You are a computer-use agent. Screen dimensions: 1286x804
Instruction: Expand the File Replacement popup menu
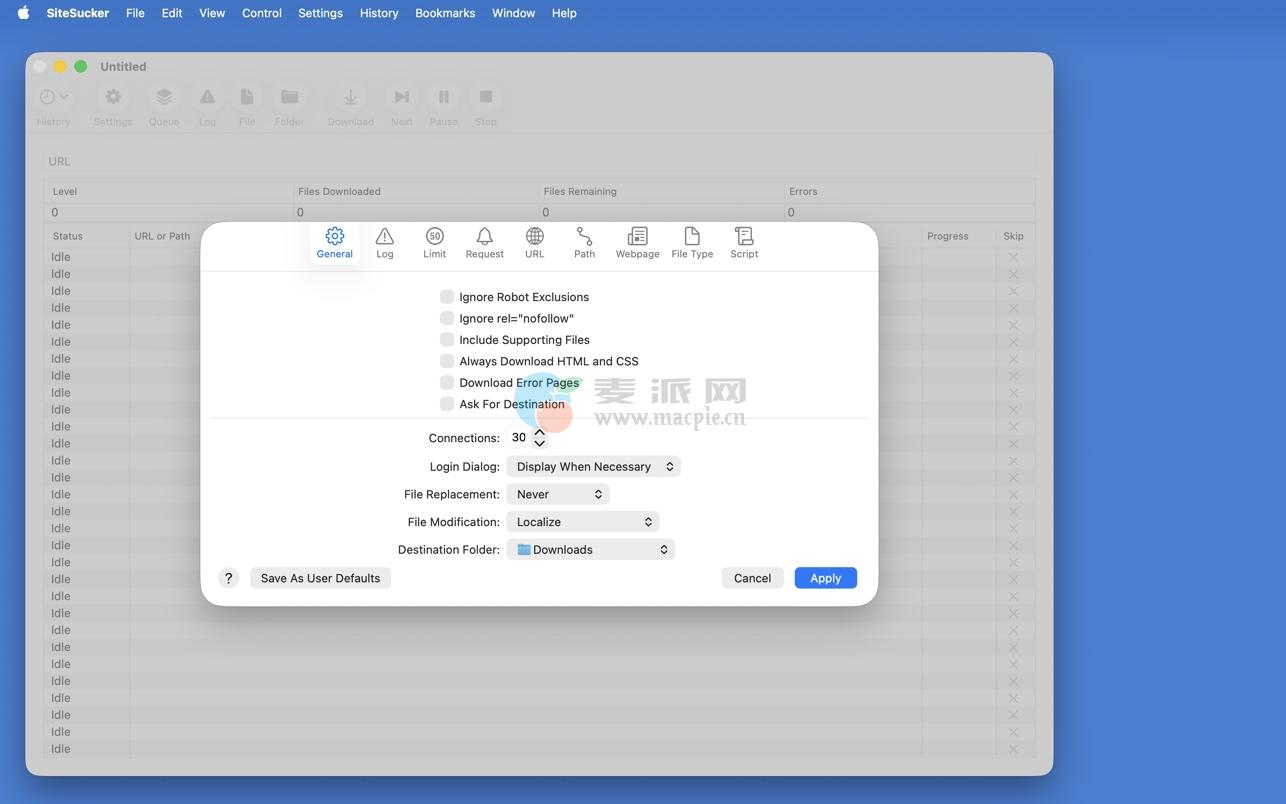point(558,494)
